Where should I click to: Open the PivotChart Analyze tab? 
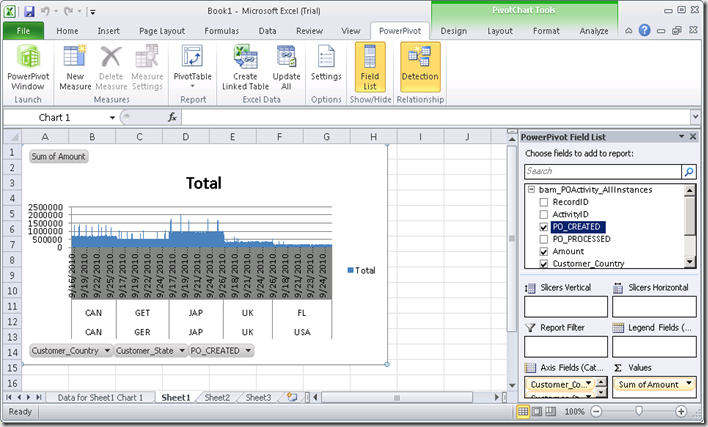(x=594, y=31)
